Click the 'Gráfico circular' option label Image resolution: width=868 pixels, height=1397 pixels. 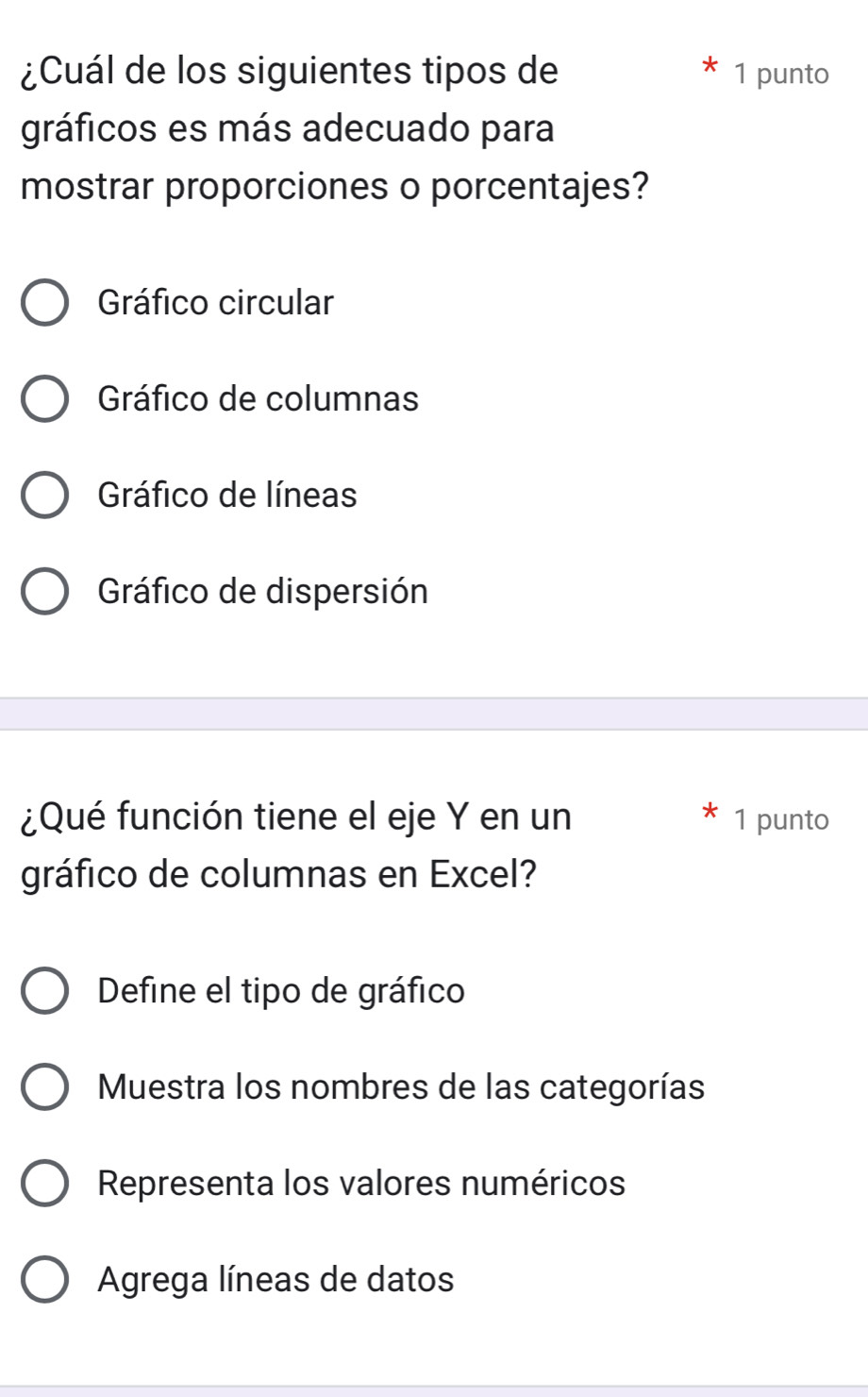coord(216,303)
